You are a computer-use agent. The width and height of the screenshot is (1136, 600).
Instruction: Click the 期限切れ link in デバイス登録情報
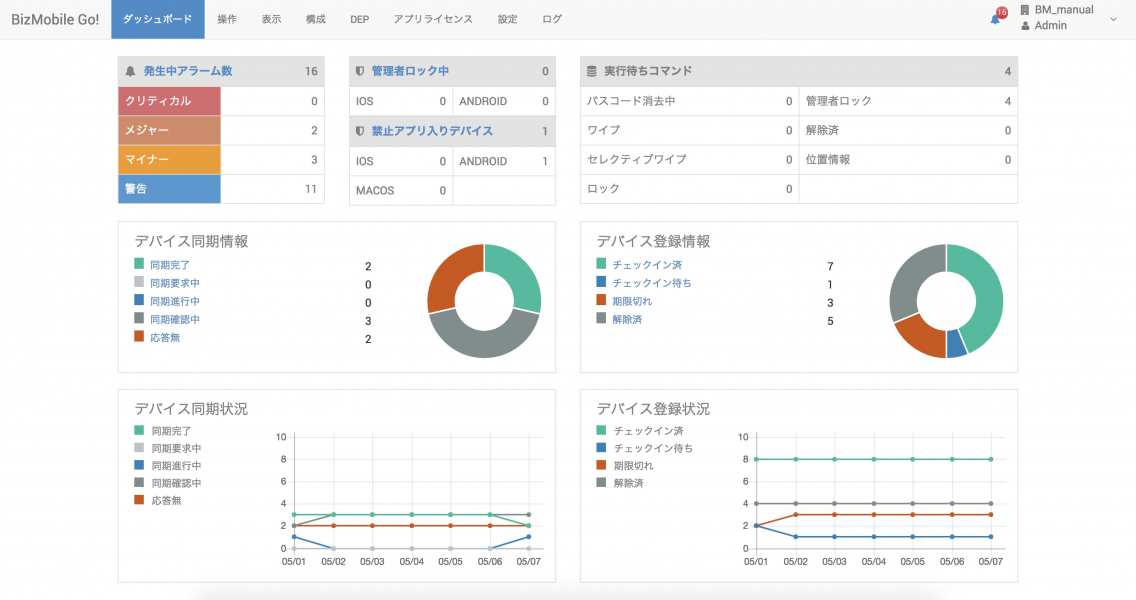pyautogui.click(x=632, y=301)
